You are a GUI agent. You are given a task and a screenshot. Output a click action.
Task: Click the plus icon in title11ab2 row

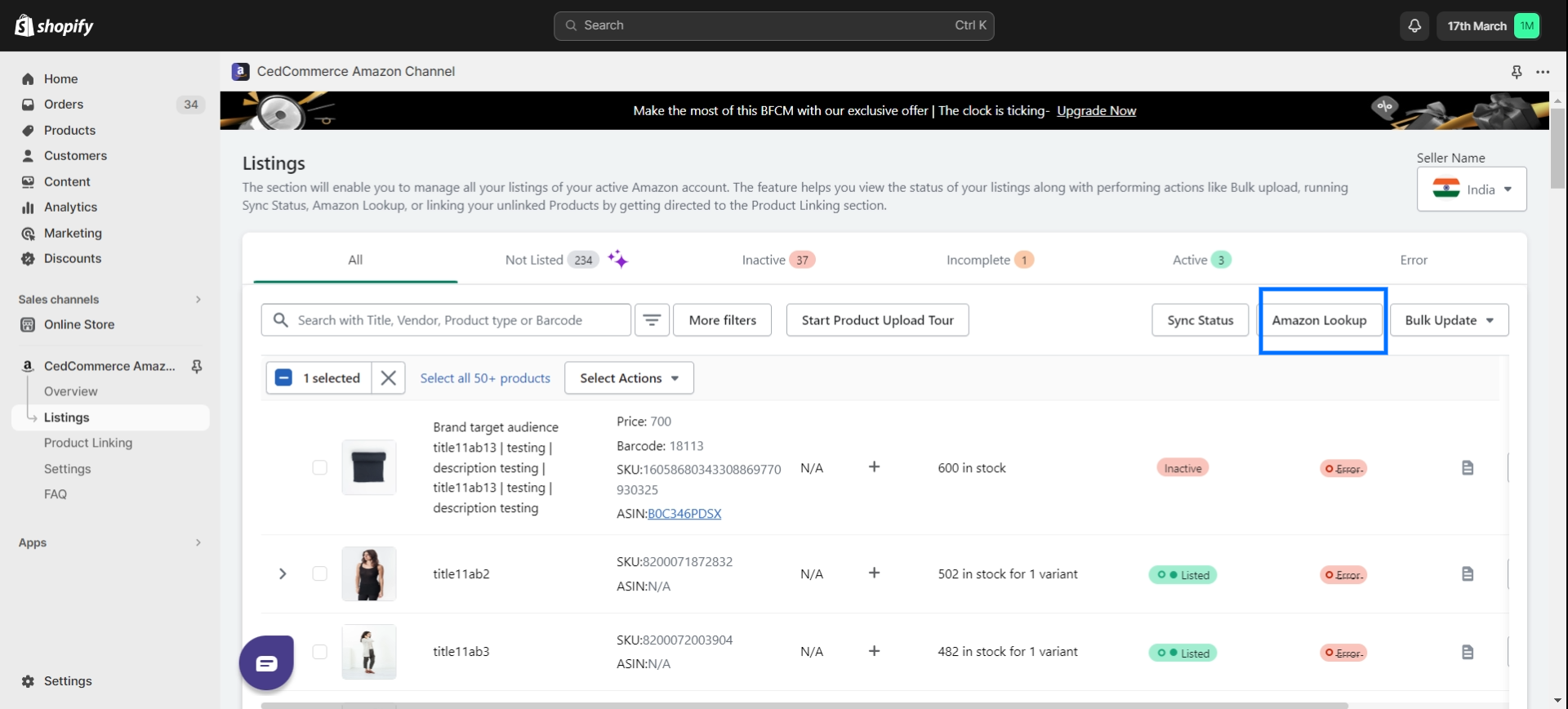[x=874, y=573]
